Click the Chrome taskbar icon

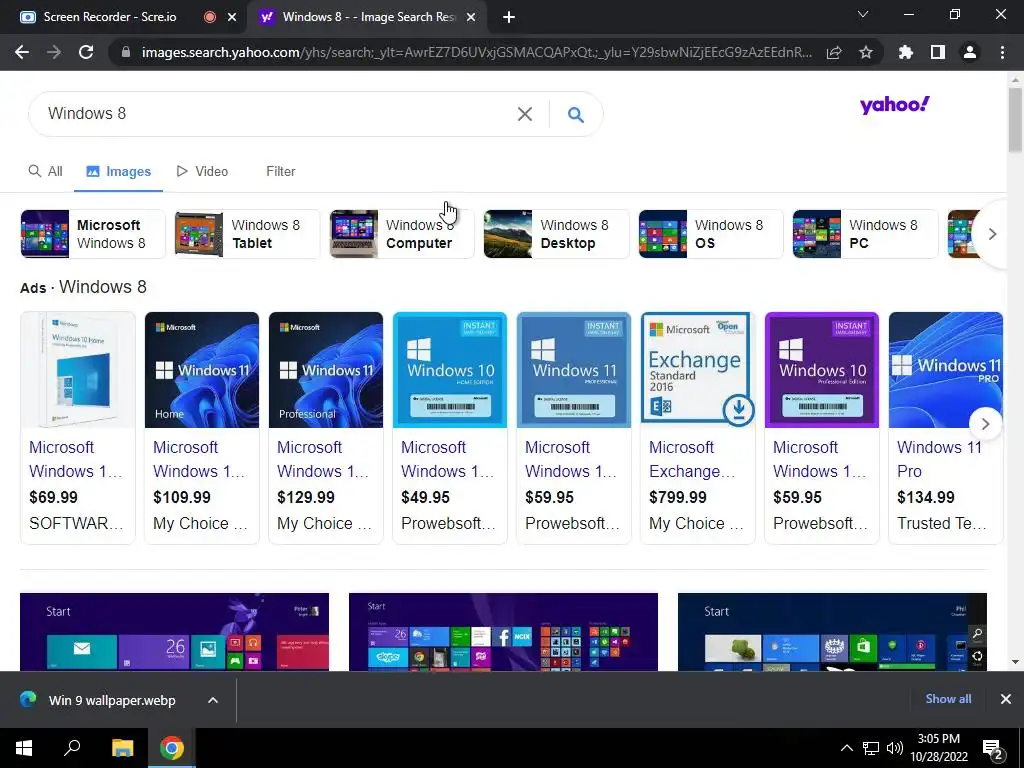172,748
